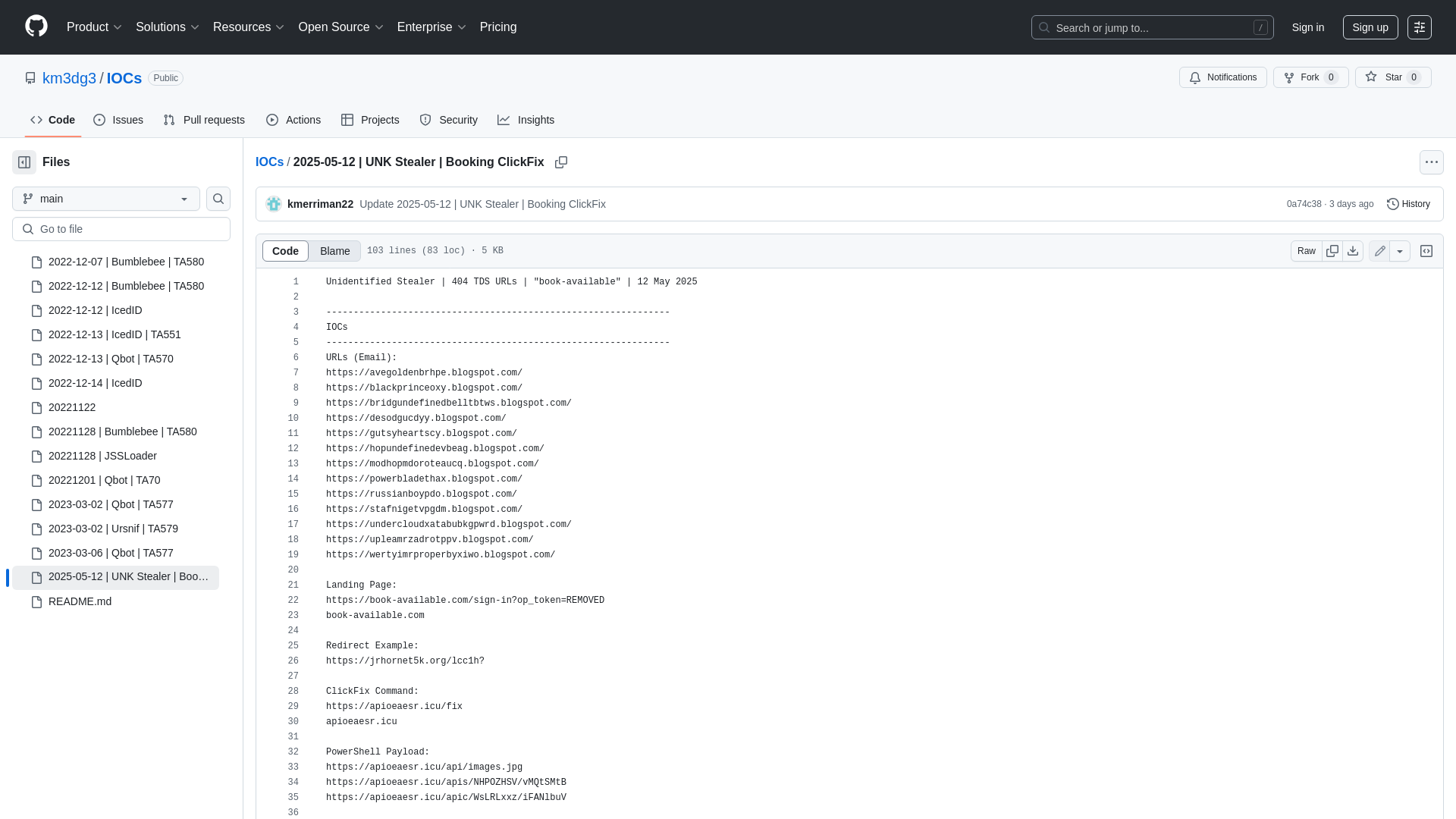Collapse the file tree side panel
The height and width of the screenshot is (819, 1456).
point(24,162)
